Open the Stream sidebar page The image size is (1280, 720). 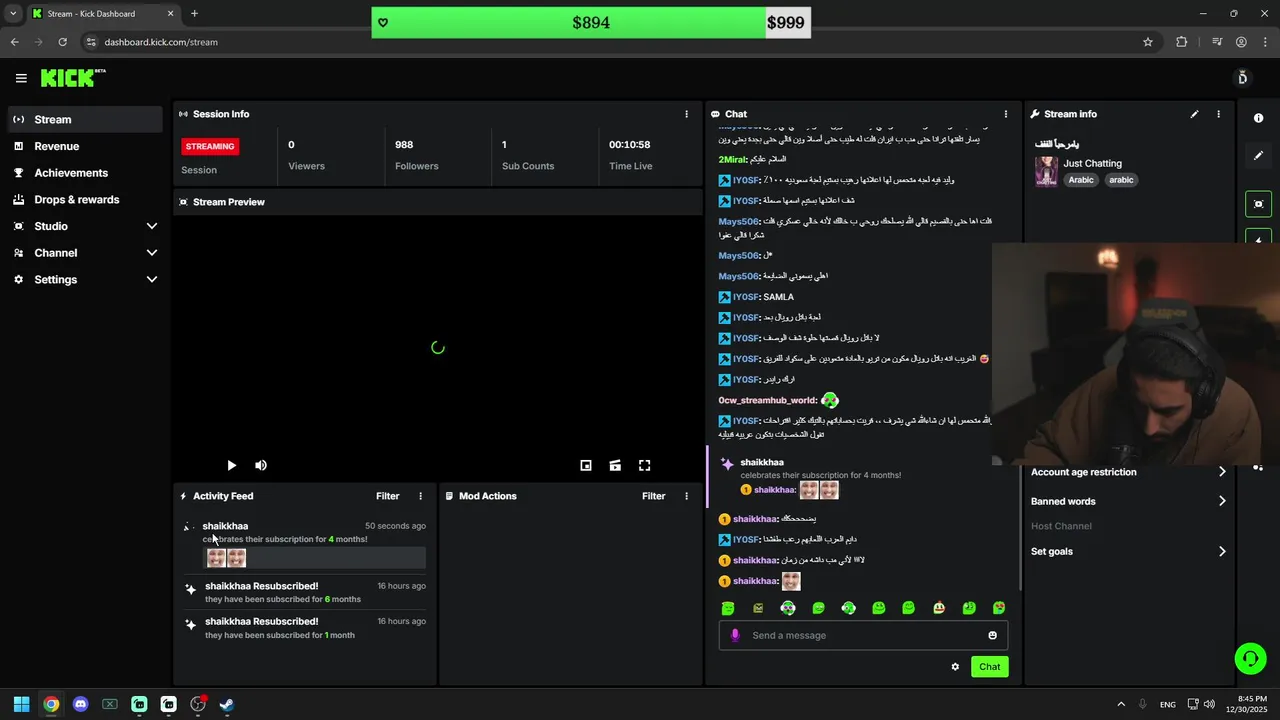coord(86,119)
